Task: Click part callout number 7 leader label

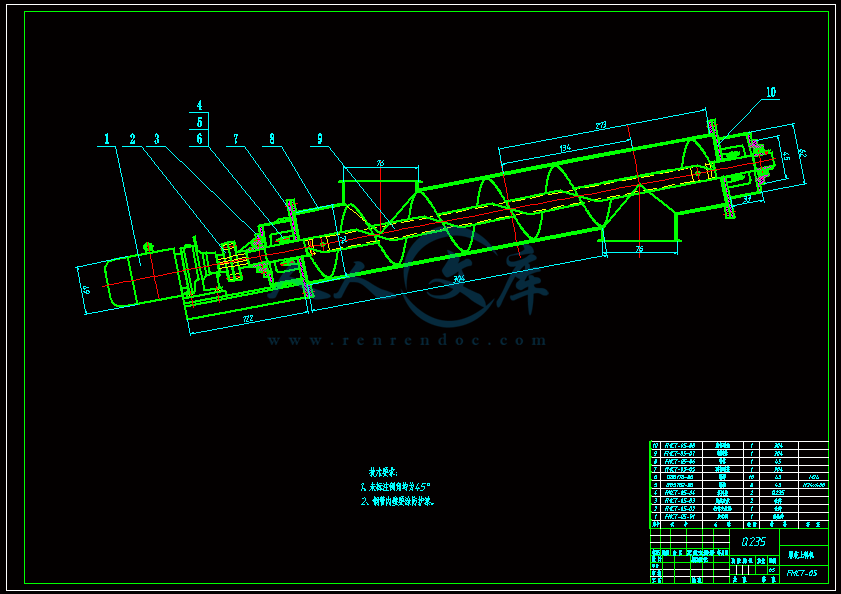Action: coord(235,139)
